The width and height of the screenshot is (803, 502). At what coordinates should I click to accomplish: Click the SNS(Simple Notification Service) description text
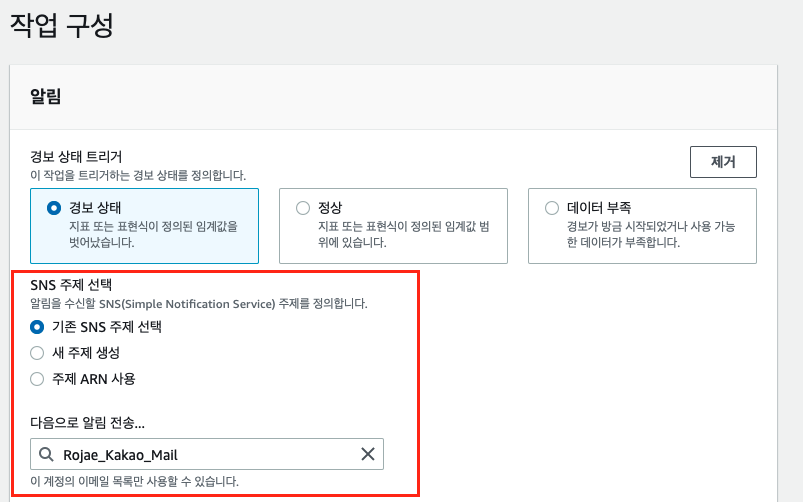click(x=199, y=304)
